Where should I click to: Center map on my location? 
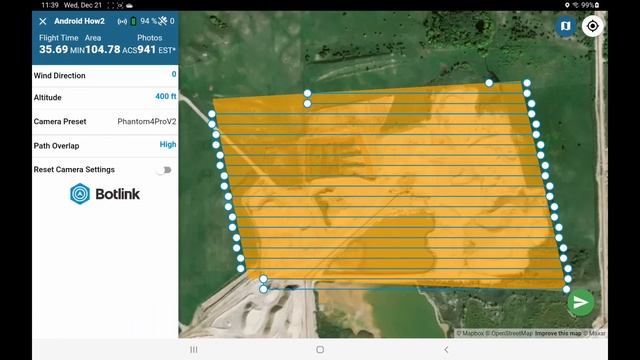pyautogui.click(x=592, y=26)
